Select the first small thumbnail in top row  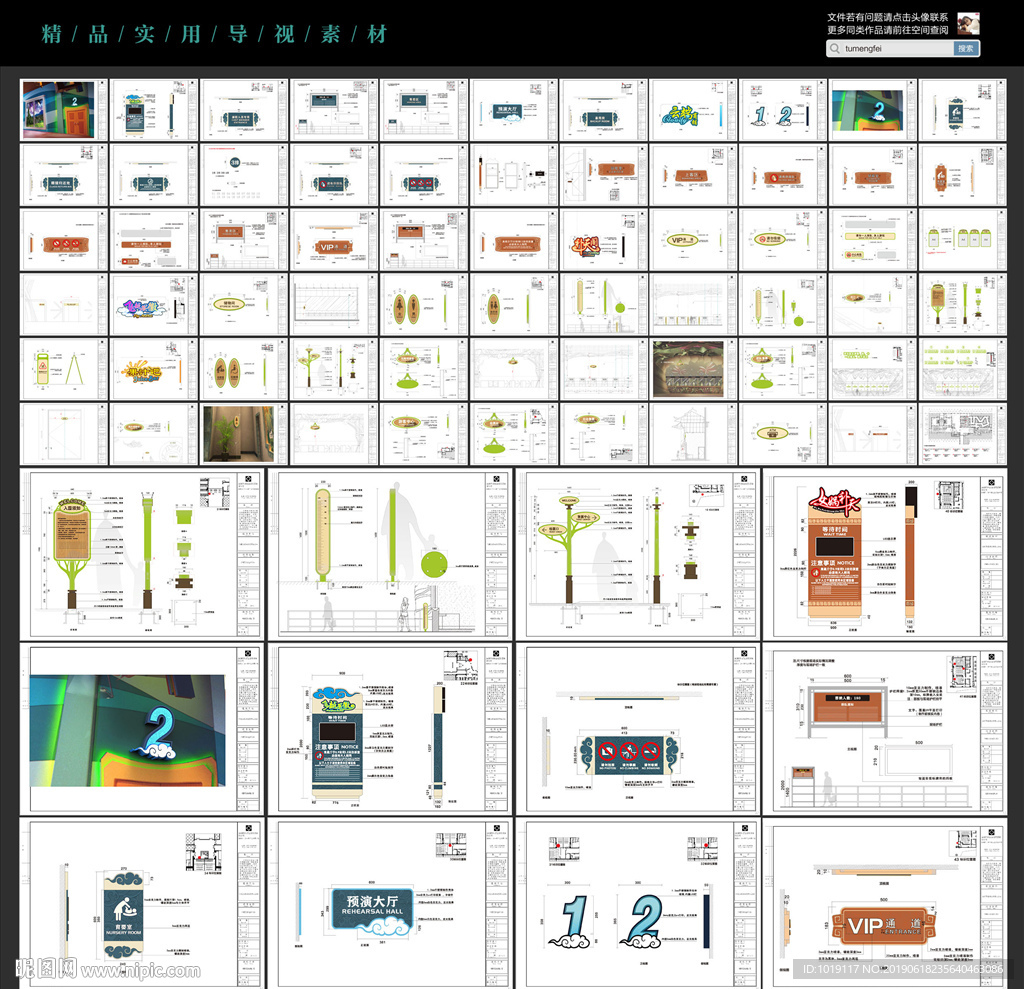[x=60, y=110]
